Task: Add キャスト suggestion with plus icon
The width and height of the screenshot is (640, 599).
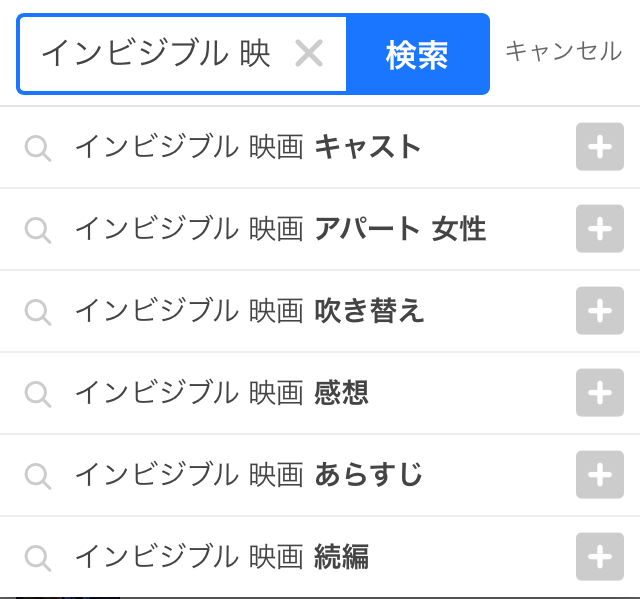Action: point(599,148)
